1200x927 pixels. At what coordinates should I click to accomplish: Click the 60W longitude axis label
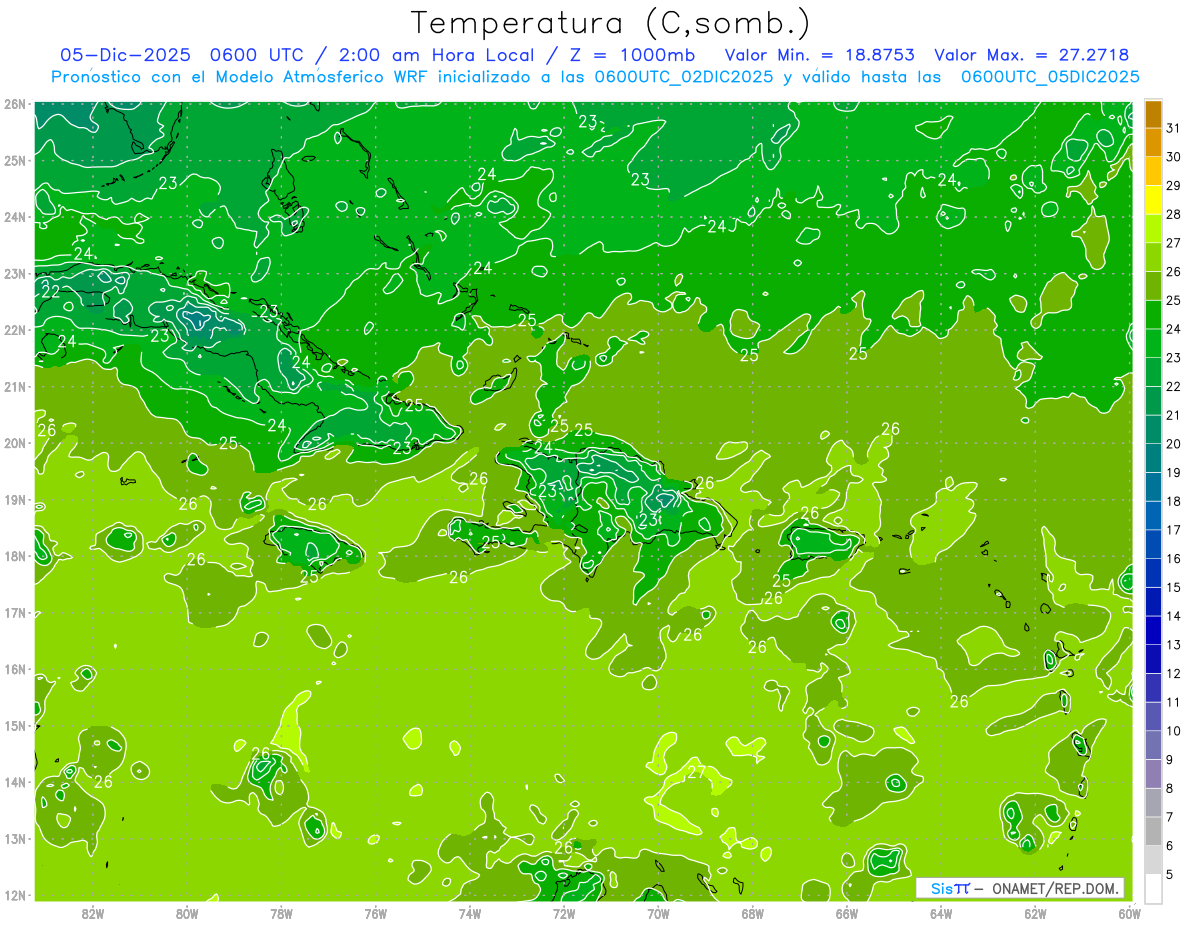(x=1130, y=913)
